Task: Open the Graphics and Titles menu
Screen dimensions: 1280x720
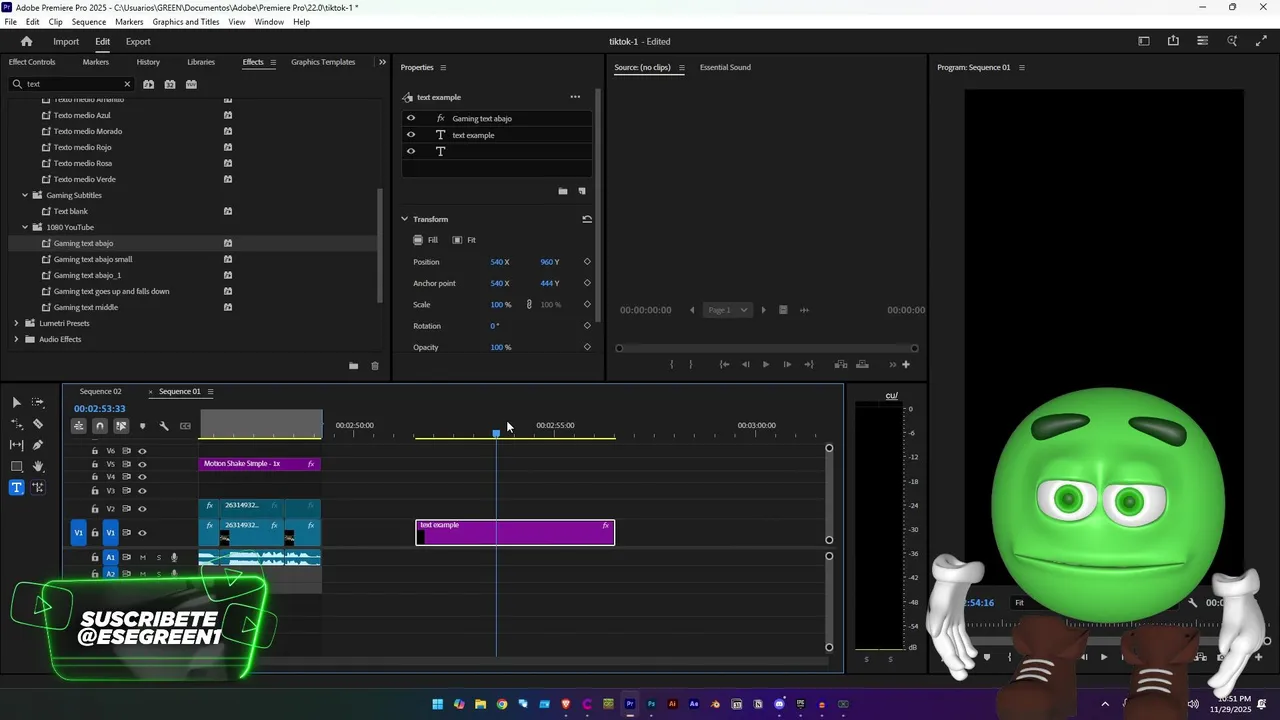Action: click(186, 22)
